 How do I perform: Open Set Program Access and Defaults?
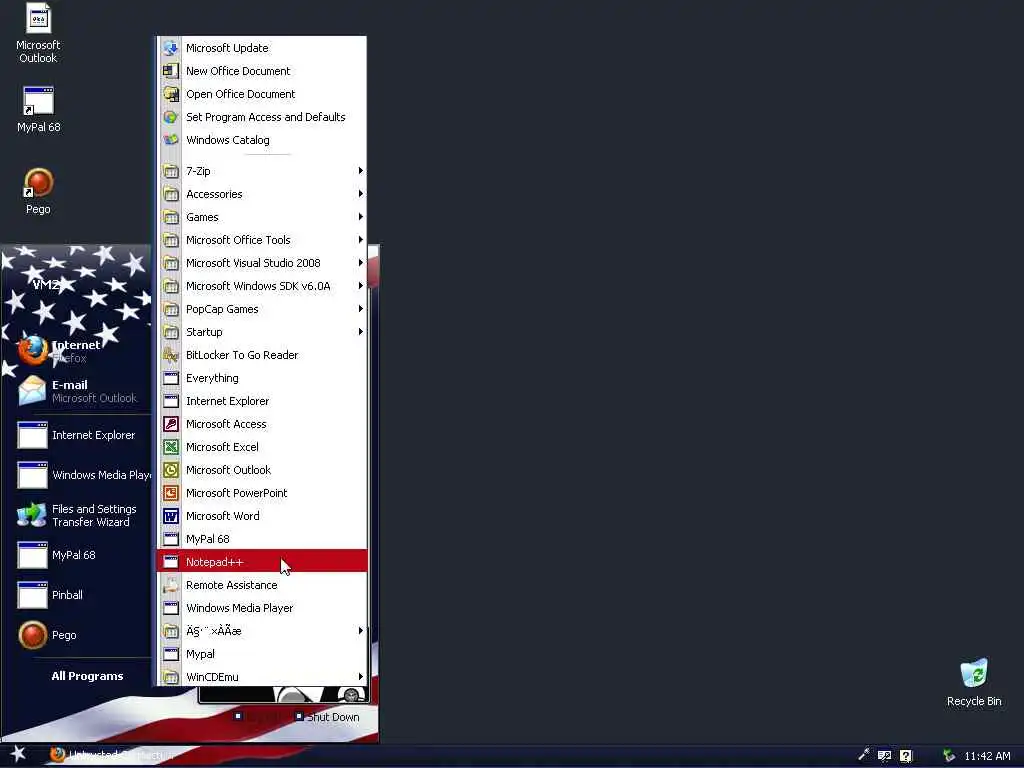tap(261, 117)
